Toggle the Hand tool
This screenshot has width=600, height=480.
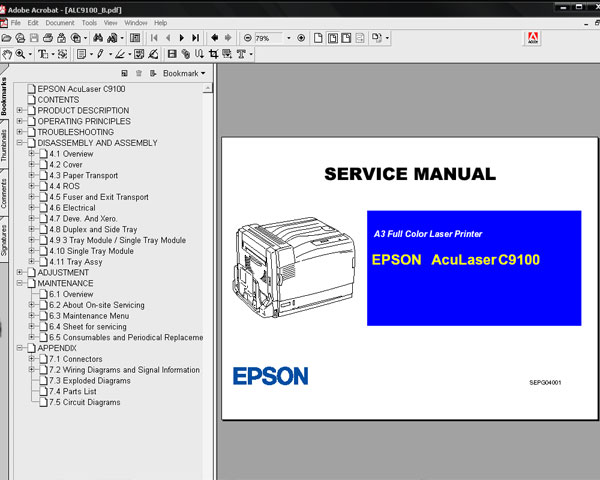tap(7, 54)
